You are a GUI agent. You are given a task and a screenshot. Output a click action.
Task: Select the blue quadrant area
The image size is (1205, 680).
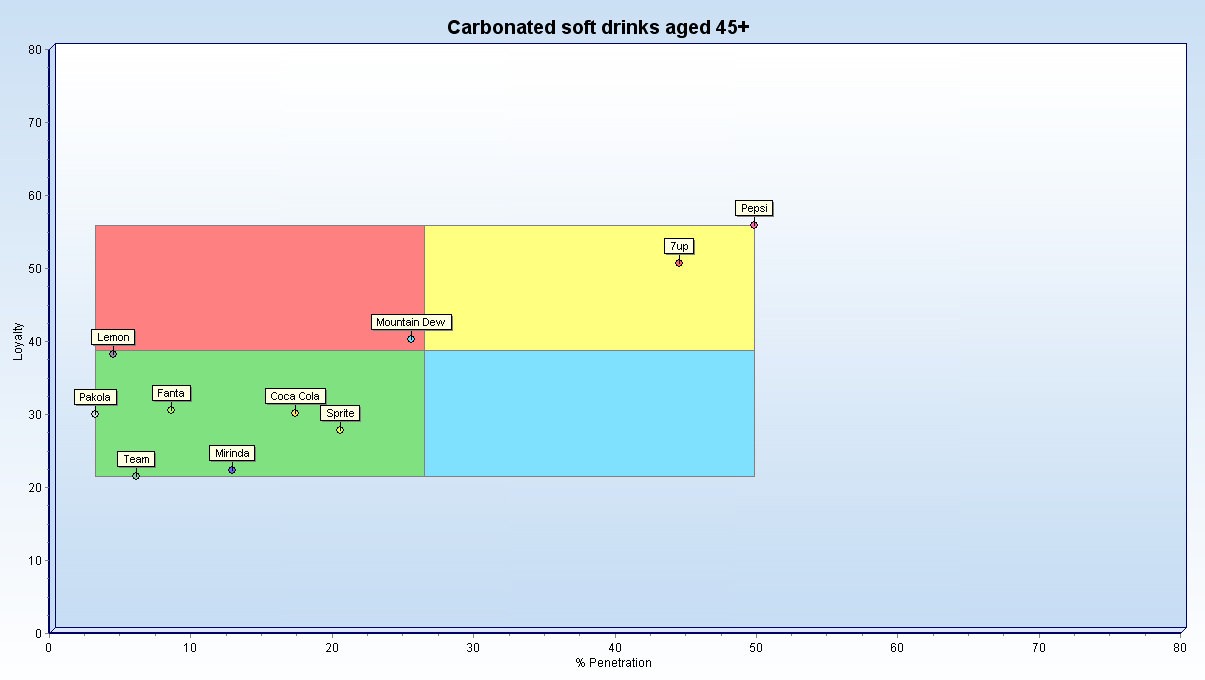[590, 413]
